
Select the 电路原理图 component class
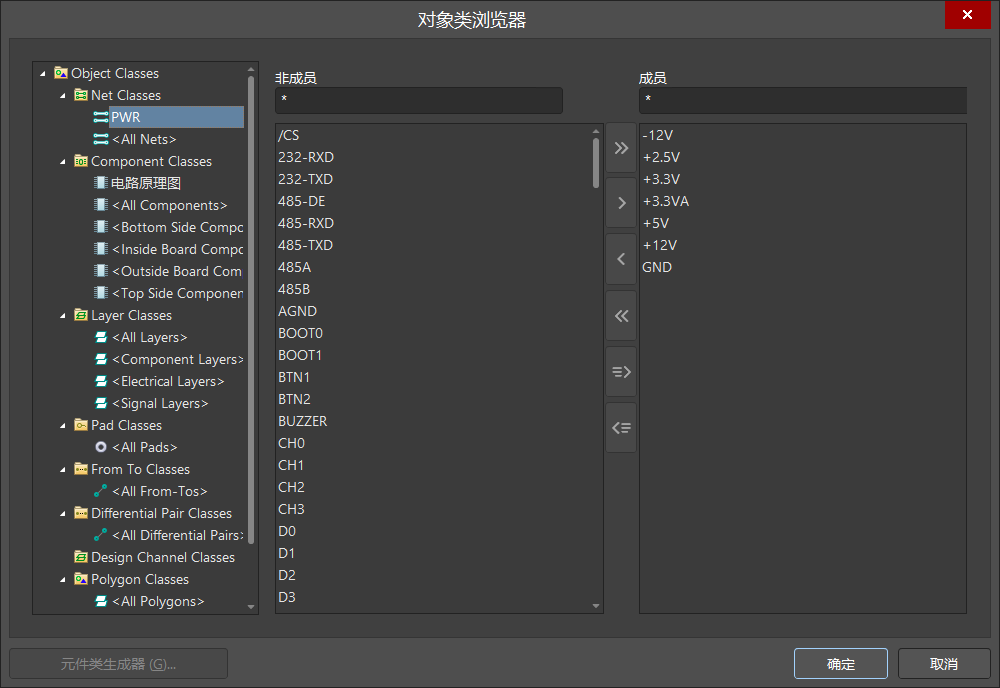tap(145, 183)
